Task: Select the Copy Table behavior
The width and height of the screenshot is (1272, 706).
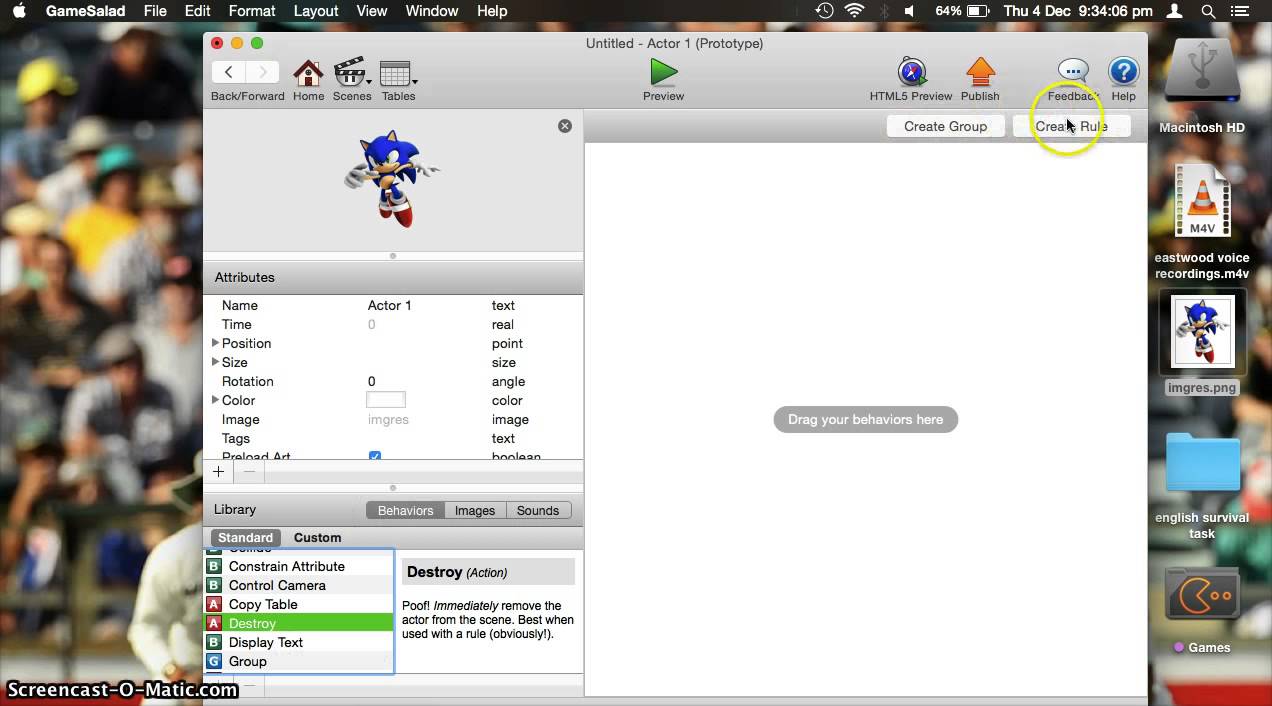Action: (263, 604)
